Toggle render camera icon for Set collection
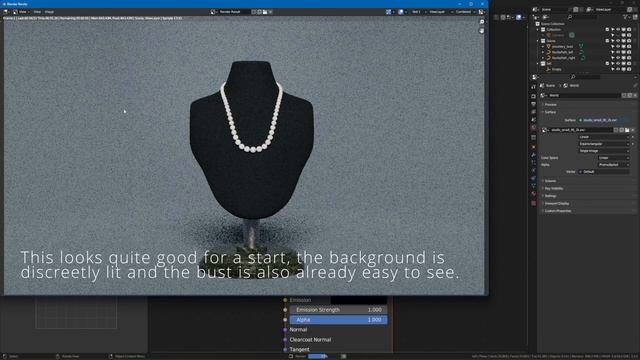 point(629,63)
